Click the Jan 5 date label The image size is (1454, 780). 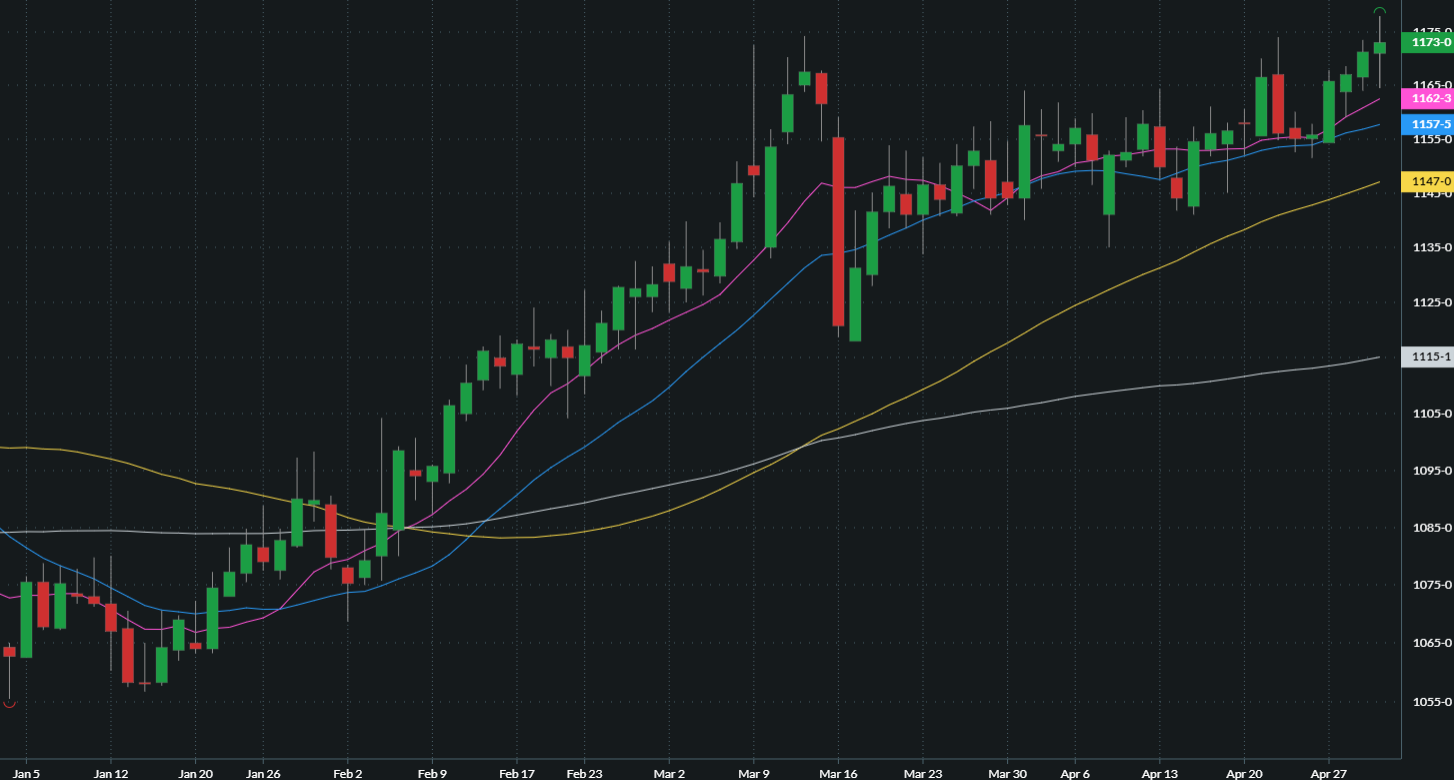[26, 772]
